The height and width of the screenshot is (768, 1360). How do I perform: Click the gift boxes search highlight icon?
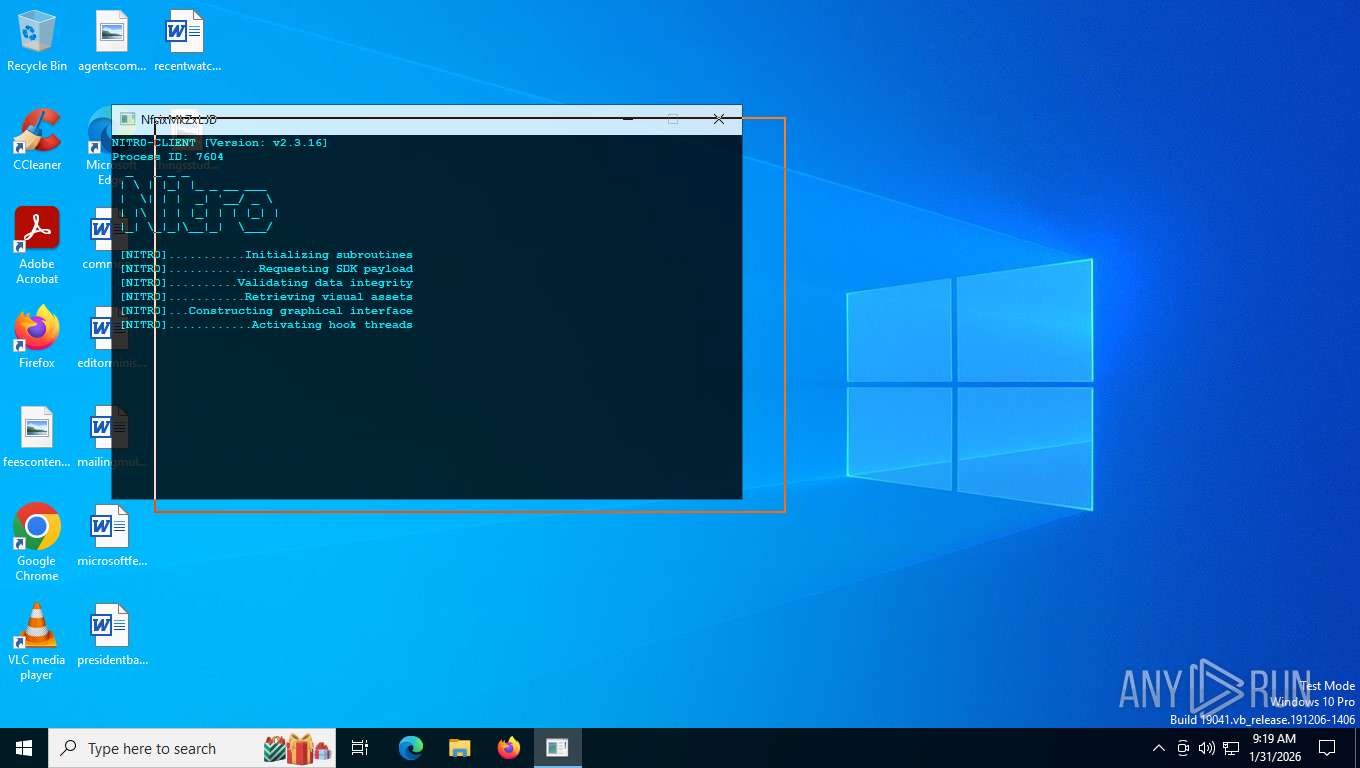click(x=297, y=748)
